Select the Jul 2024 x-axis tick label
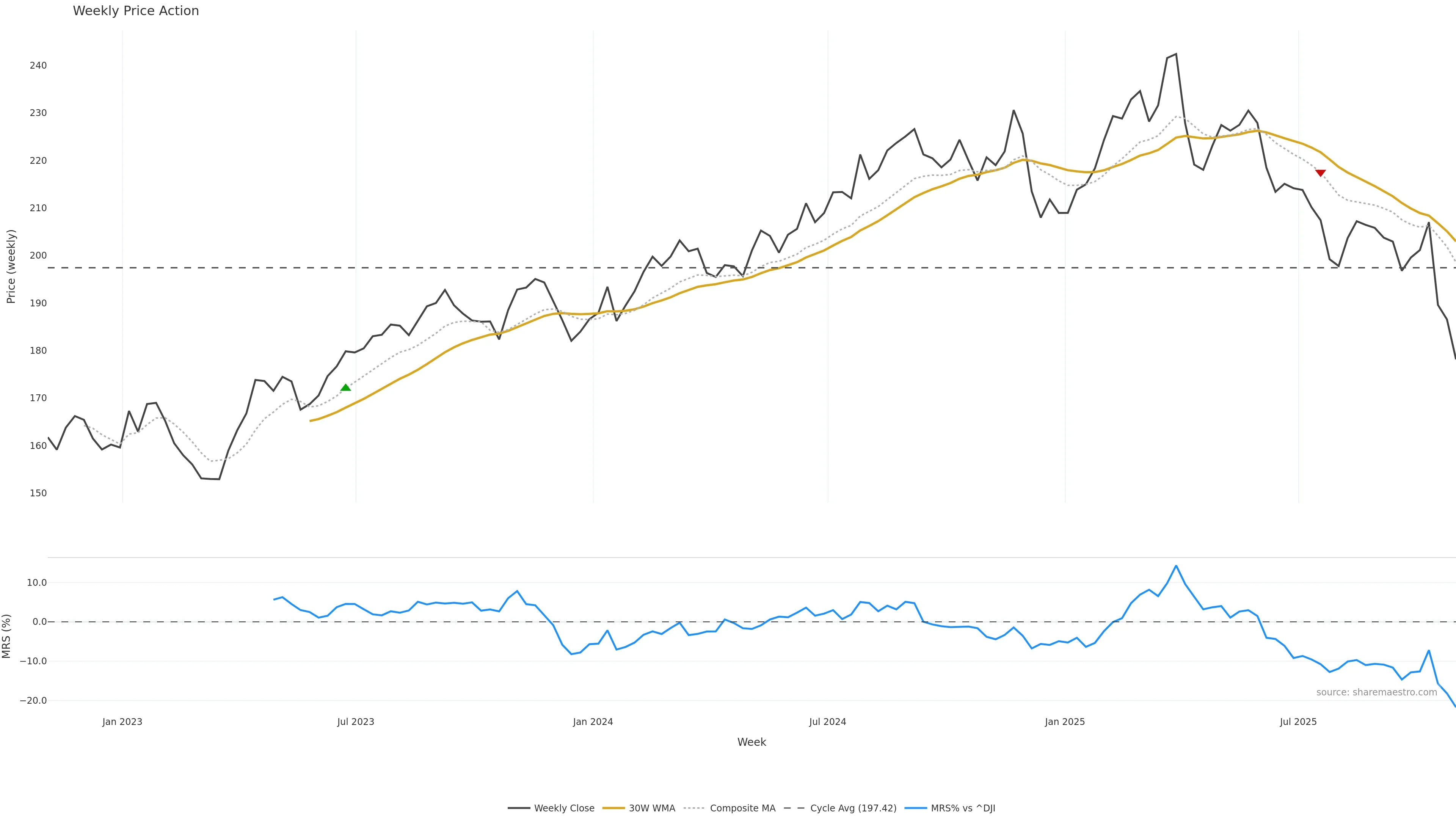Screen dimensions: 1456x819 coord(827,722)
